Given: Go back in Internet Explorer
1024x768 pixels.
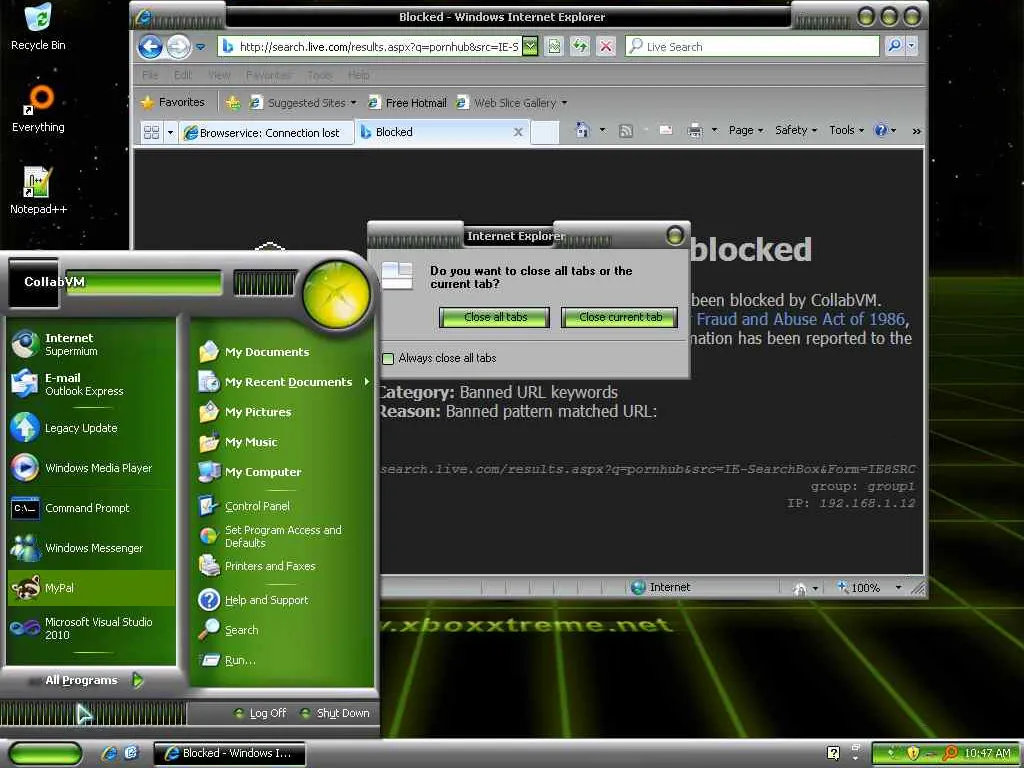Looking at the screenshot, I should click(x=150, y=46).
